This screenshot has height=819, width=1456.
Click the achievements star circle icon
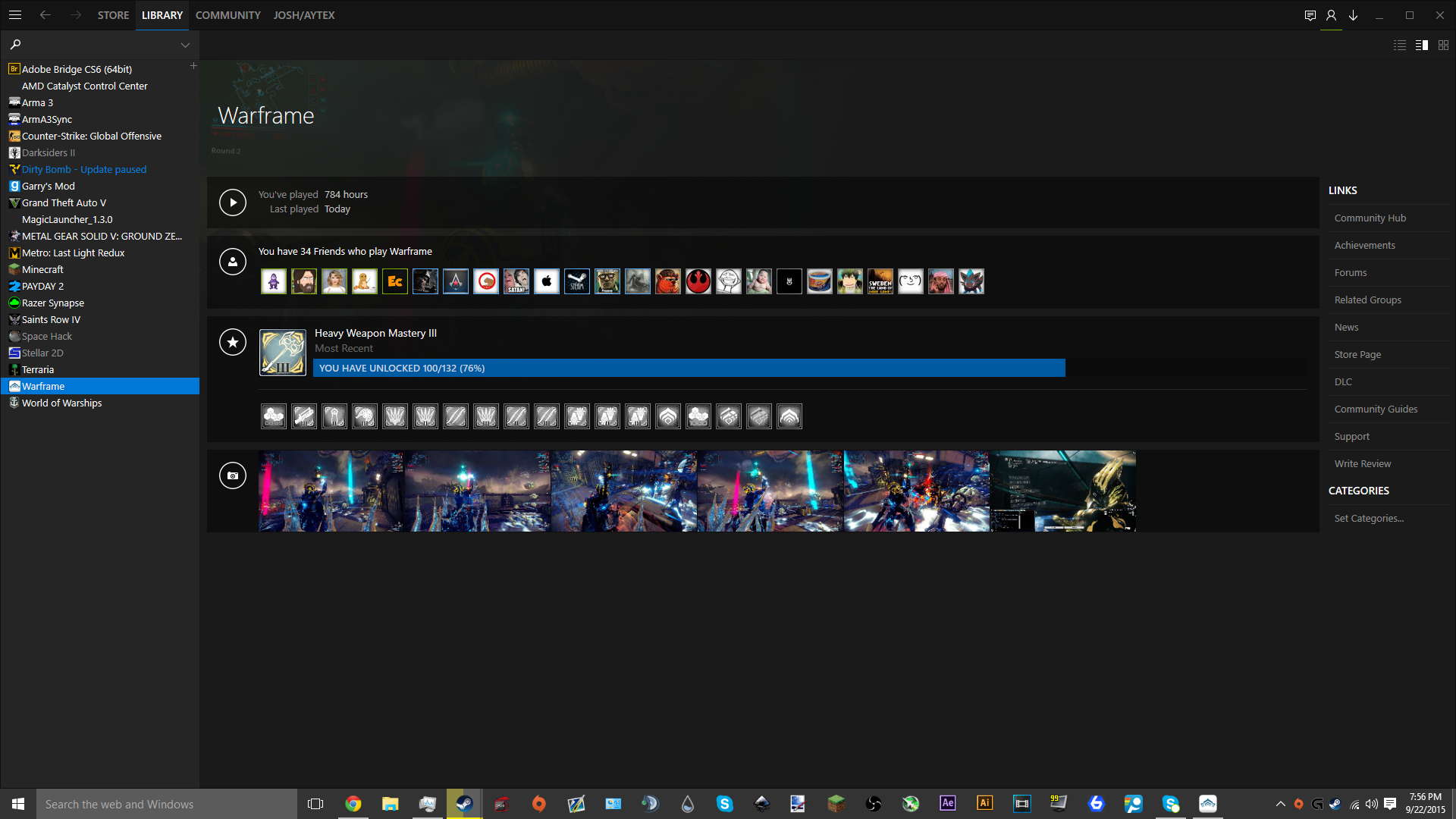coord(233,342)
